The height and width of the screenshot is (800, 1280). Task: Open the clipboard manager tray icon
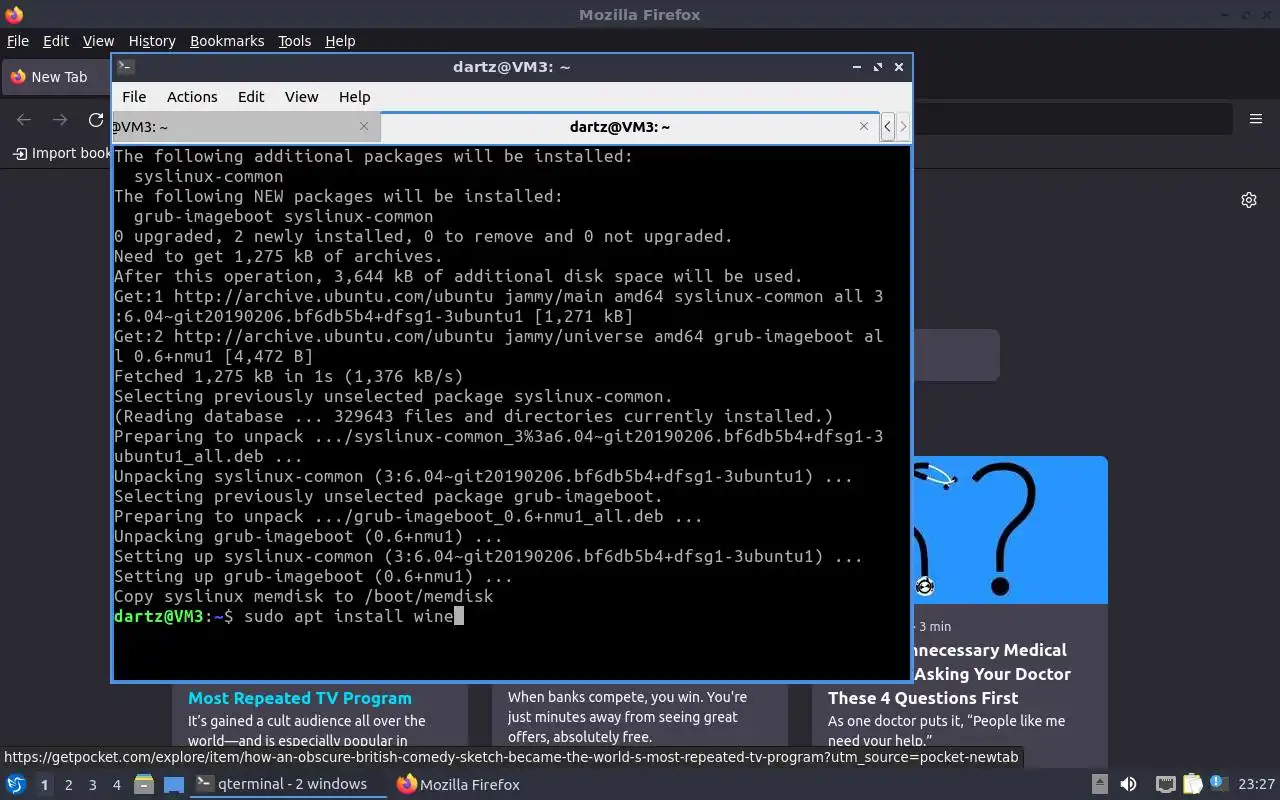click(1192, 784)
